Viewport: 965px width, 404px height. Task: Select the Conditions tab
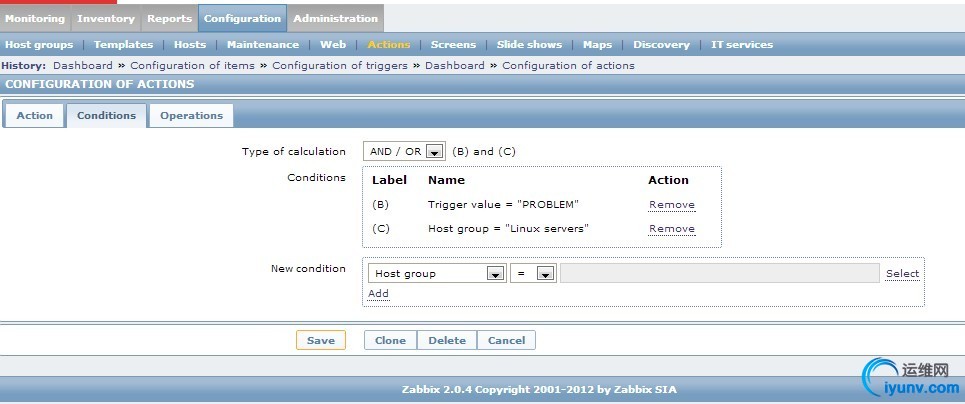pyautogui.click(x=106, y=116)
